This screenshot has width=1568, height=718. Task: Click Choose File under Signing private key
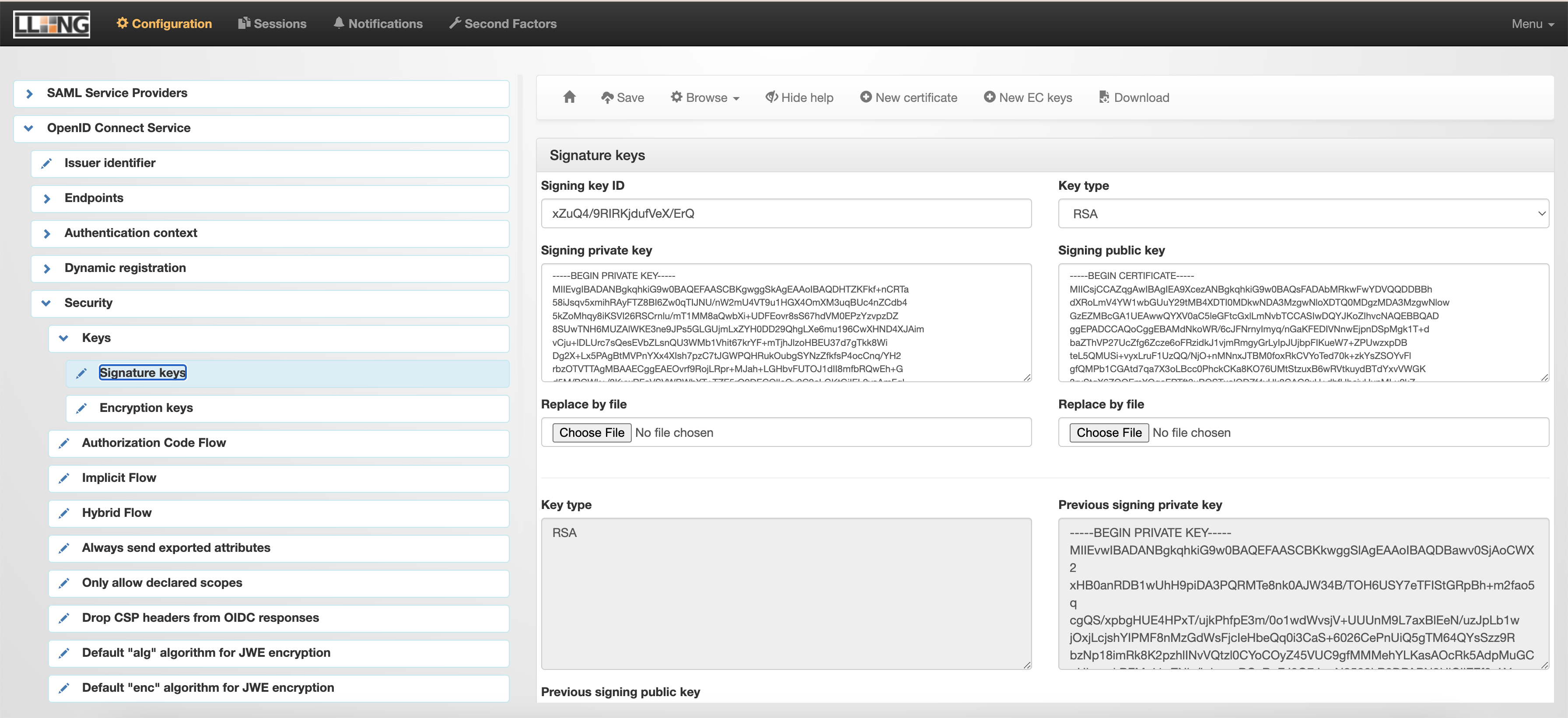point(591,432)
